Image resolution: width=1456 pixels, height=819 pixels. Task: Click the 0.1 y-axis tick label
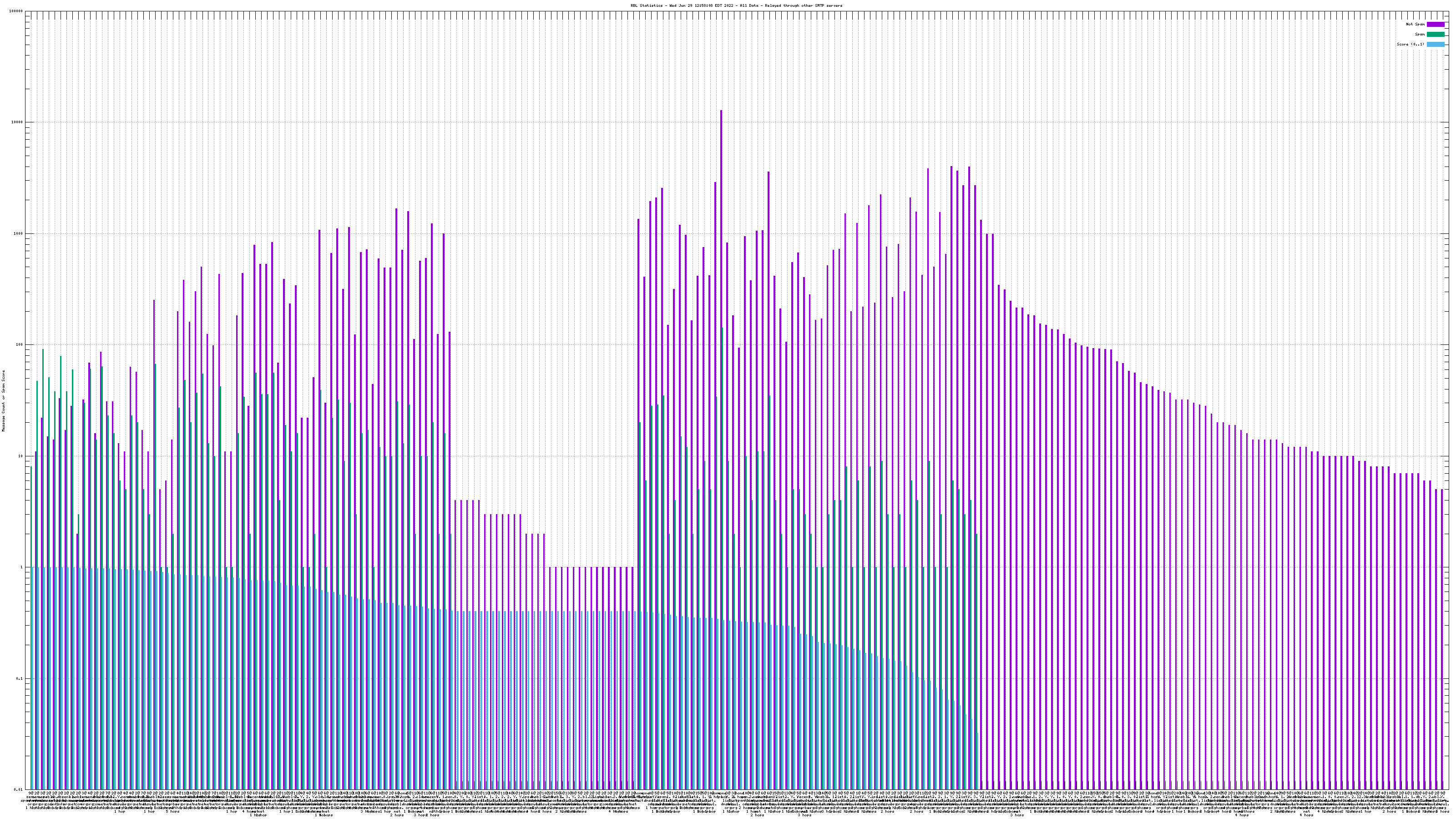(x=20, y=679)
